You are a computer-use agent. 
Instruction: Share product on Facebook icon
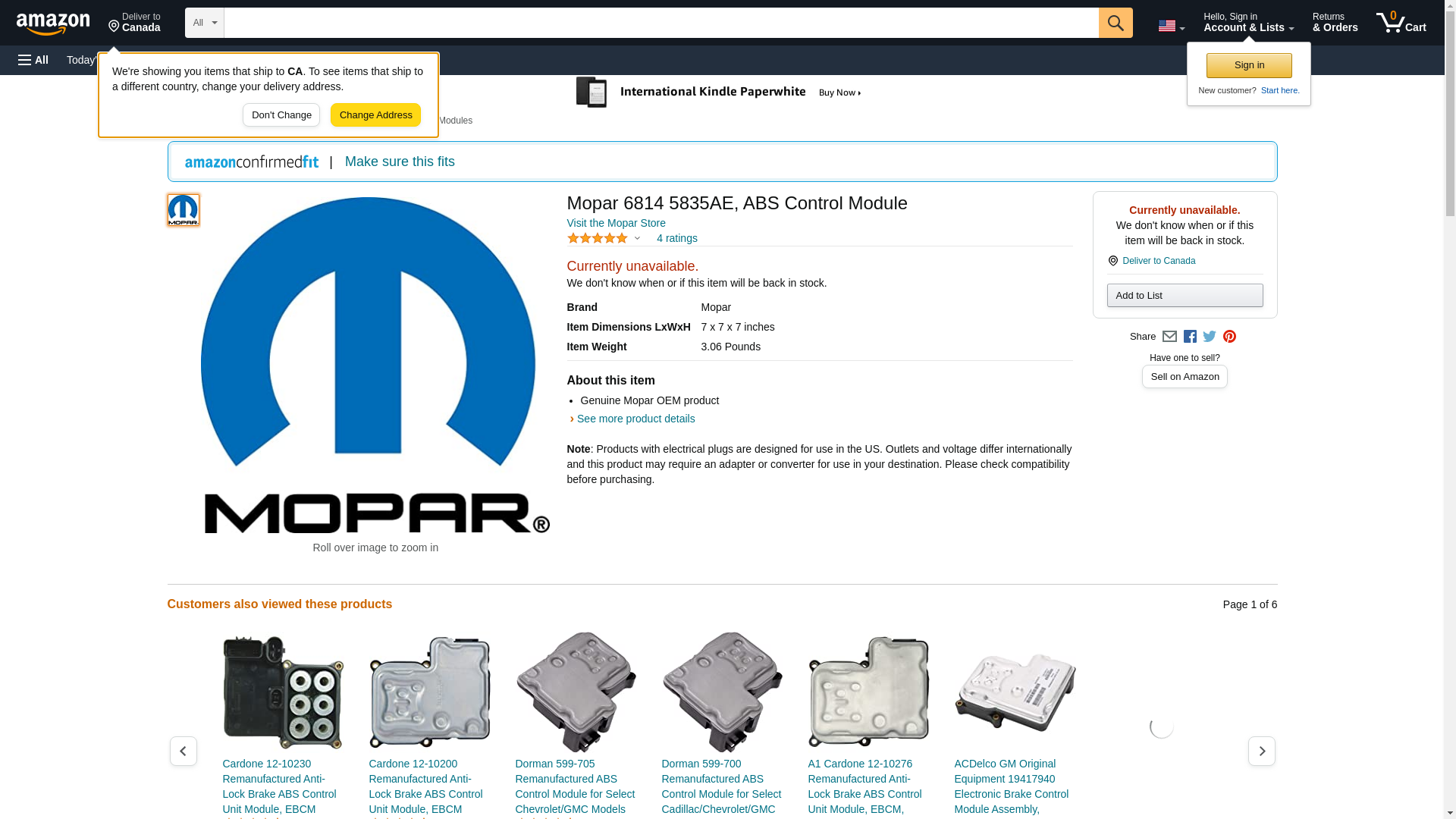1190,337
